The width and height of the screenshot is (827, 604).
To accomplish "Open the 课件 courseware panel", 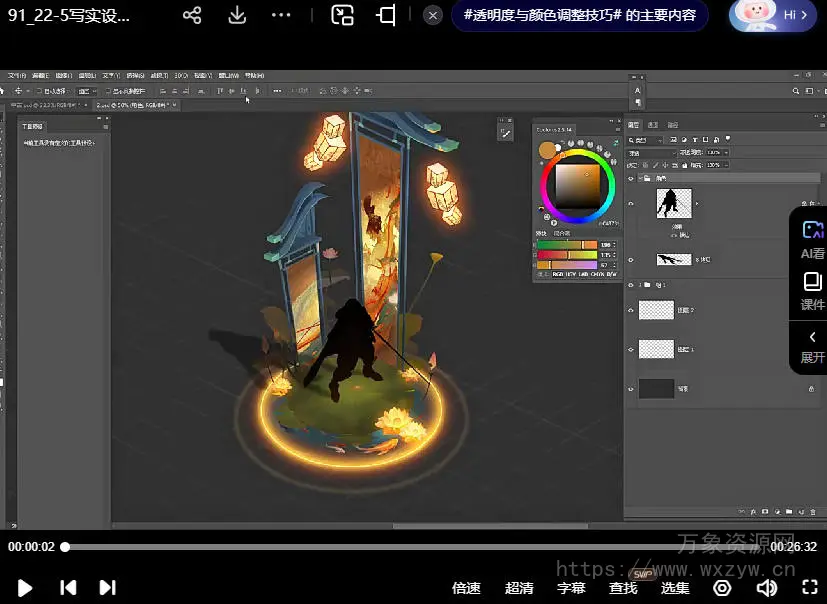I will coord(812,291).
